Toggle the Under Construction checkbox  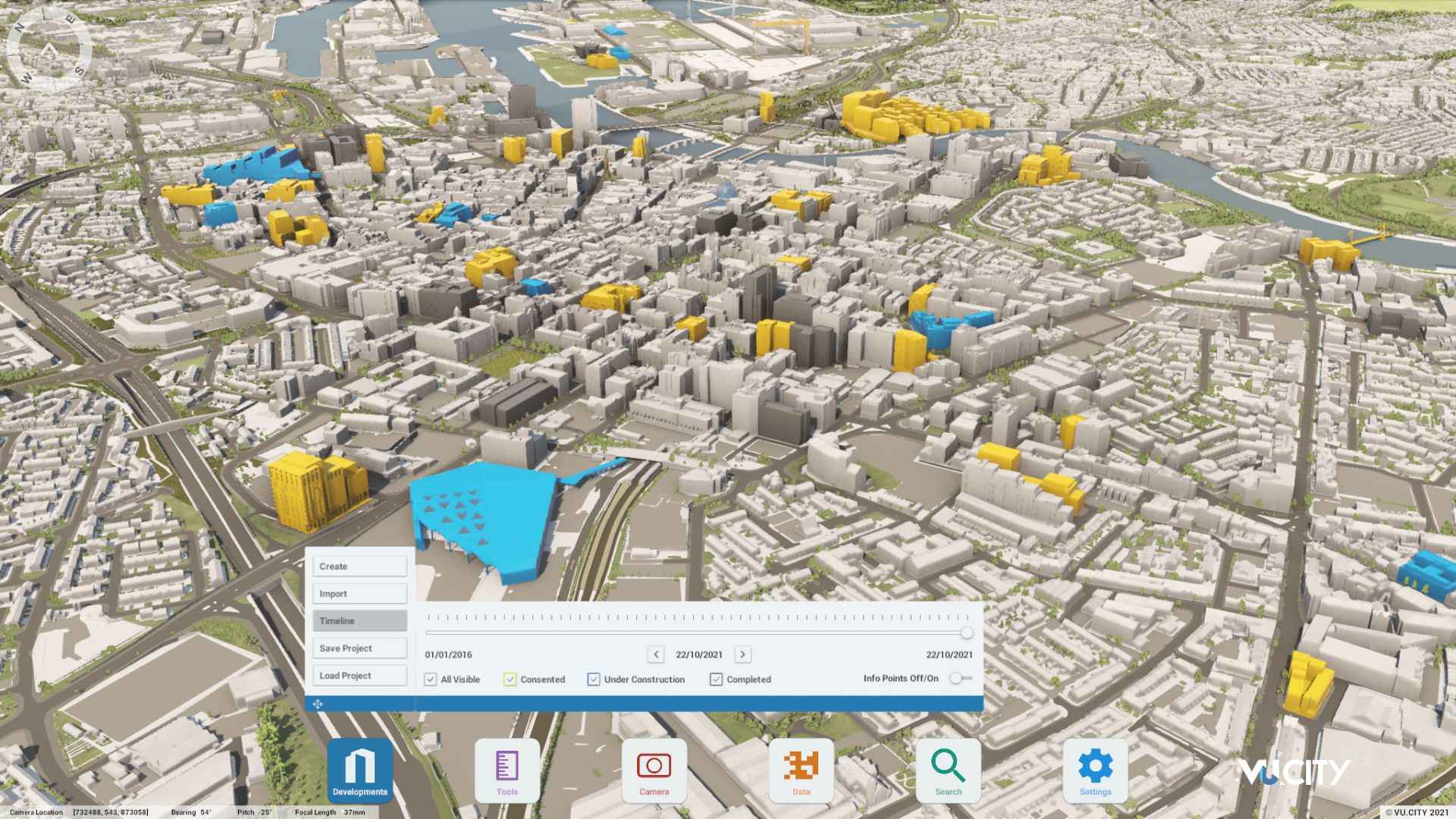pyautogui.click(x=594, y=679)
